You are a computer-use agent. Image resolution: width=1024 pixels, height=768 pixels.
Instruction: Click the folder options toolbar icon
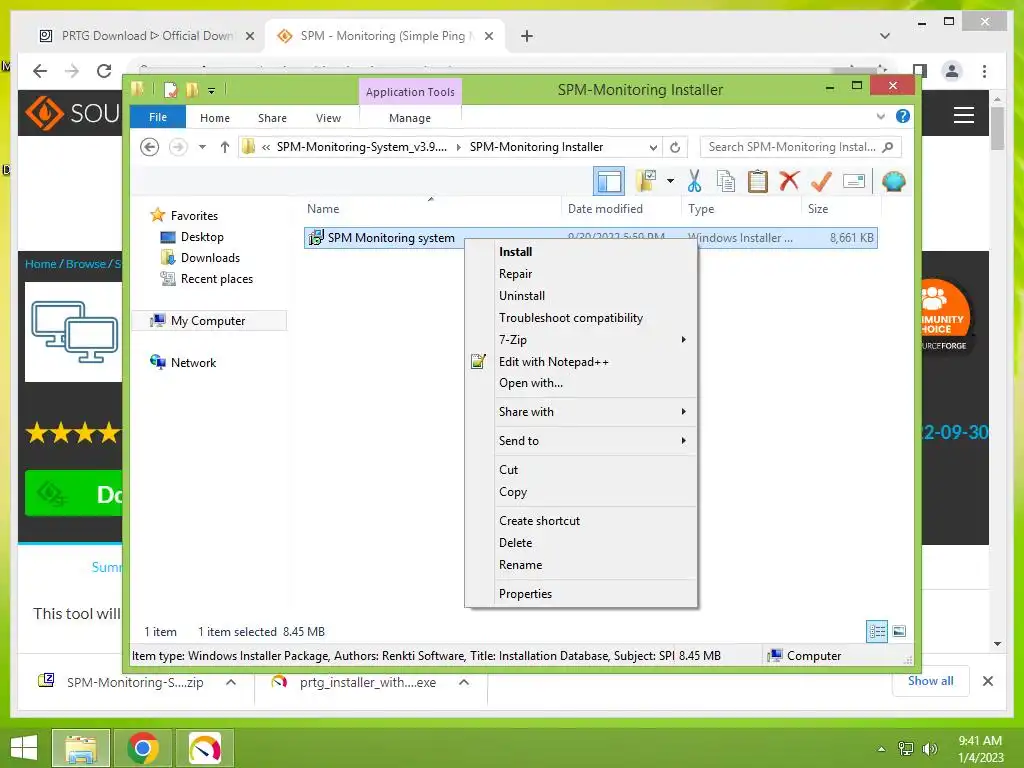(646, 181)
